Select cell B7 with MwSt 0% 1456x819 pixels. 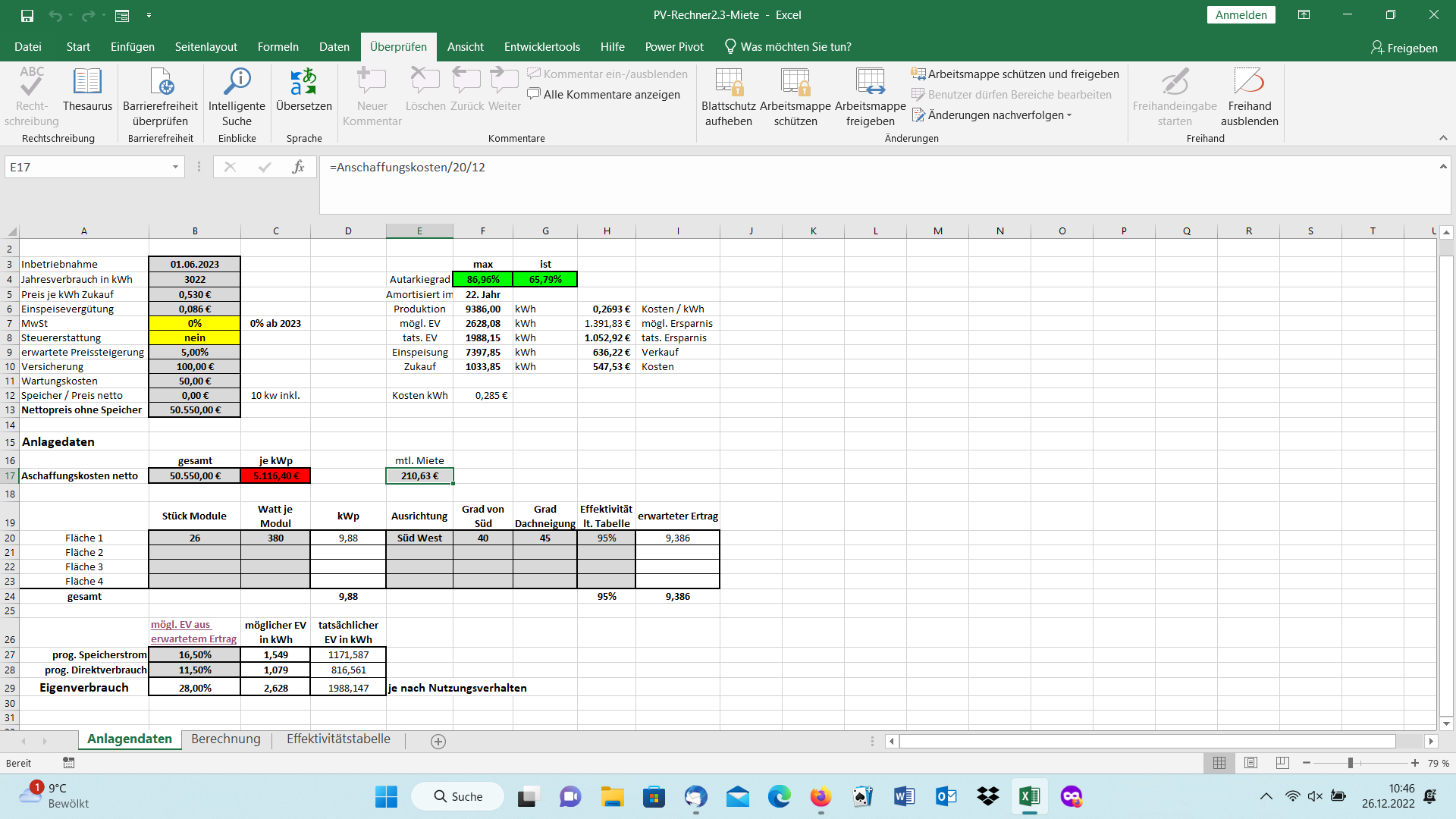click(195, 323)
